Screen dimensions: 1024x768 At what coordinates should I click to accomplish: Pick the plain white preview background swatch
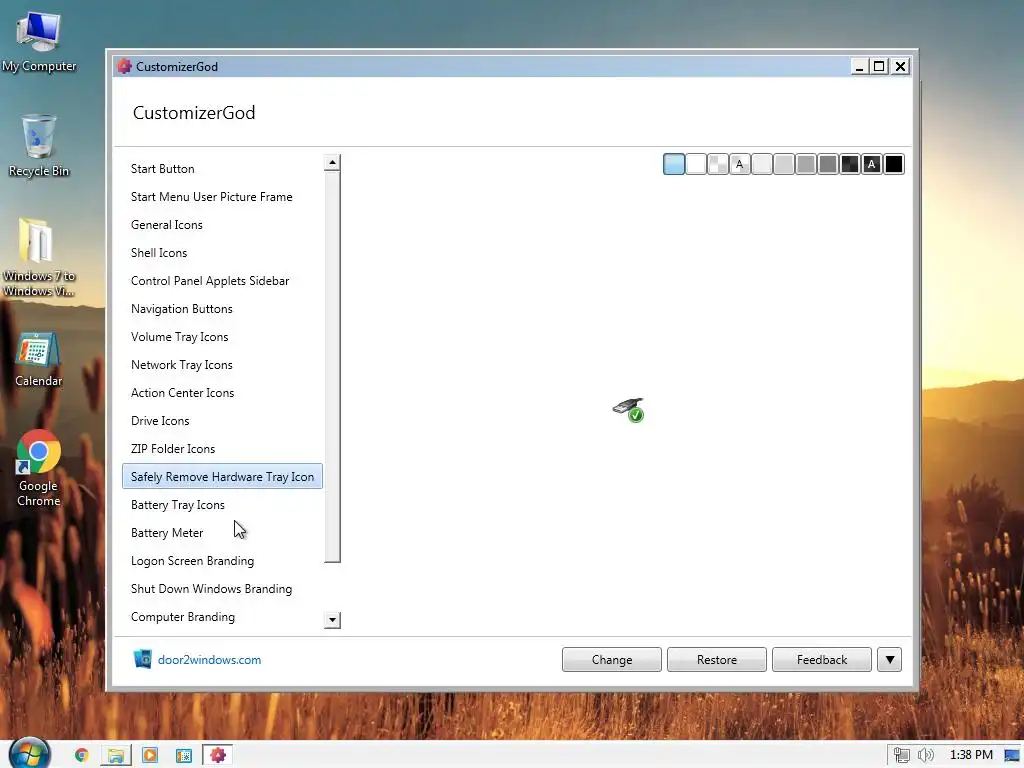[696, 164]
